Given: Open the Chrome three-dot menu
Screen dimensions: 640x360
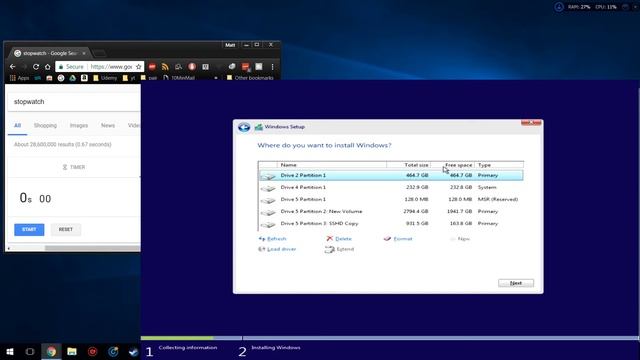Looking at the screenshot, I should [x=272, y=67].
